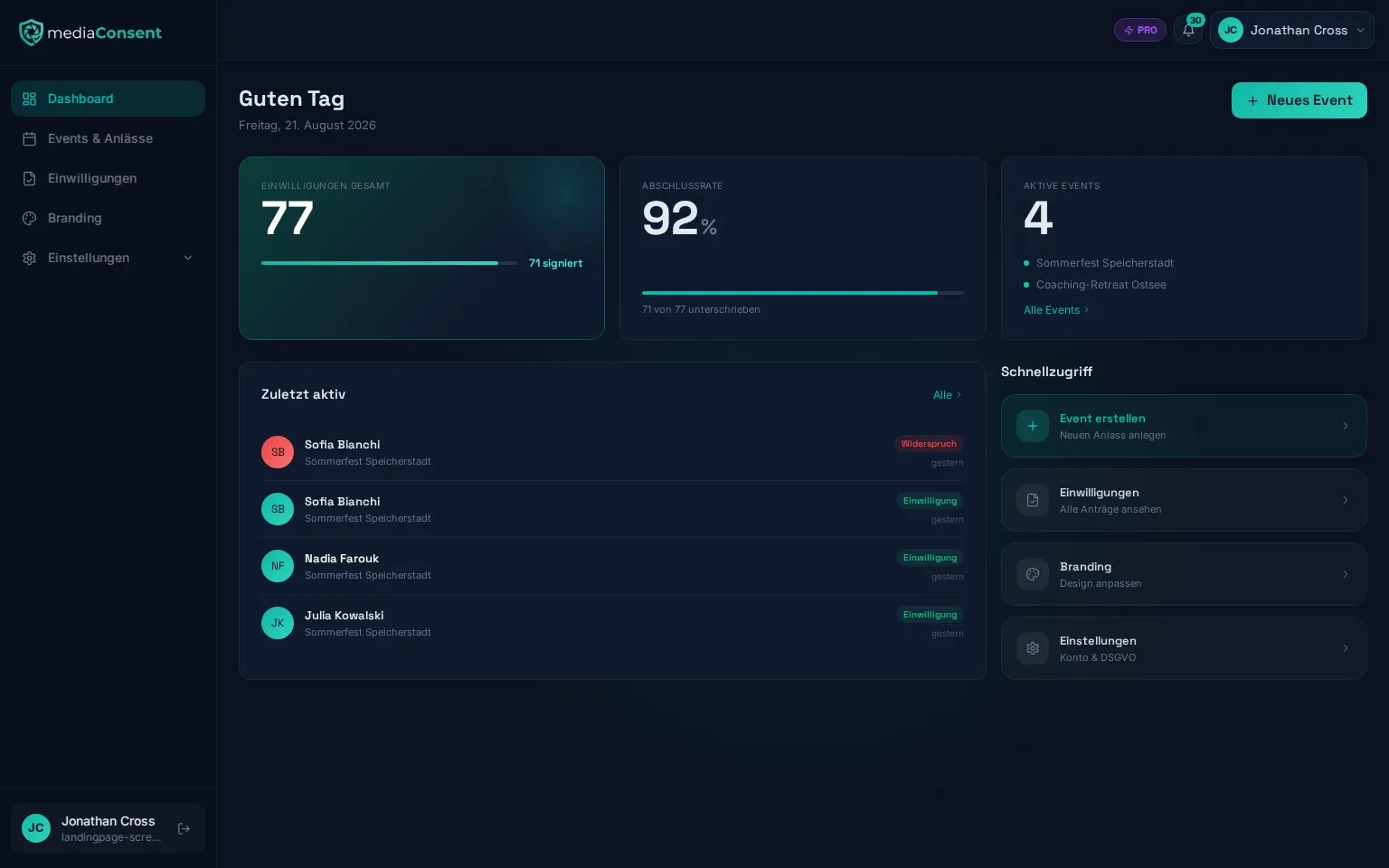Click '71 von 77 unterschrieben' text
Screen dimensions: 1389x868
click(701, 309)
